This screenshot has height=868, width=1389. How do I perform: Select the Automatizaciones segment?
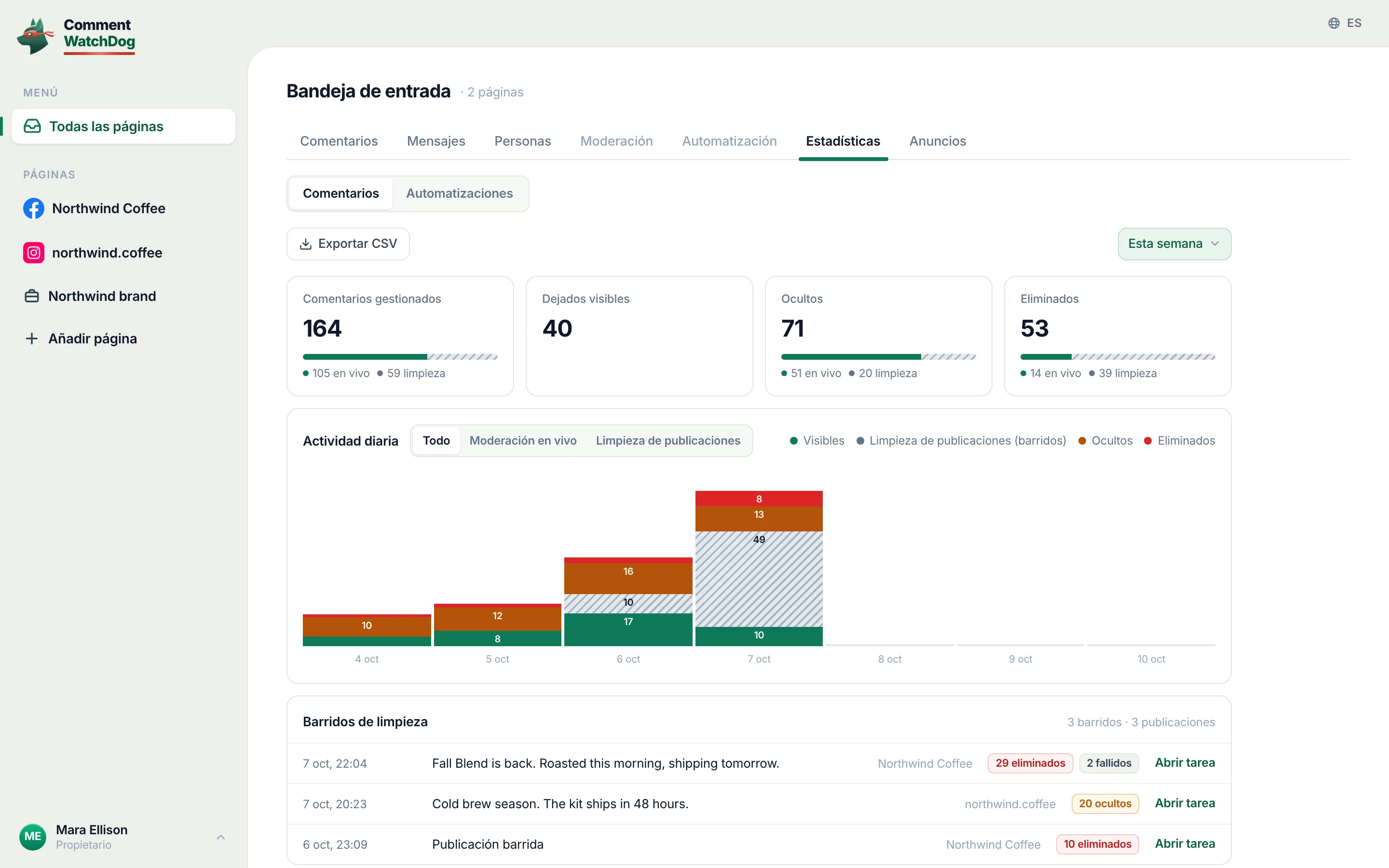459,193
